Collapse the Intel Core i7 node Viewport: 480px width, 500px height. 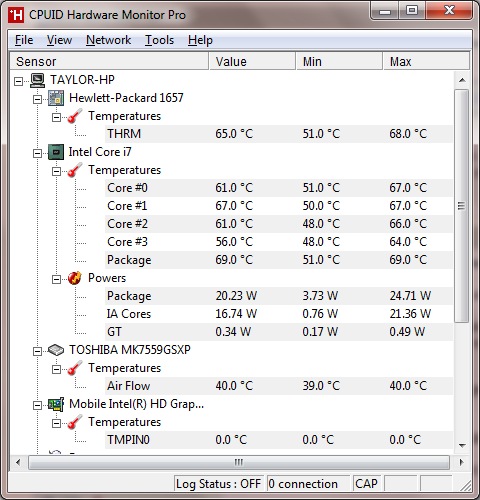coord(38,153)
